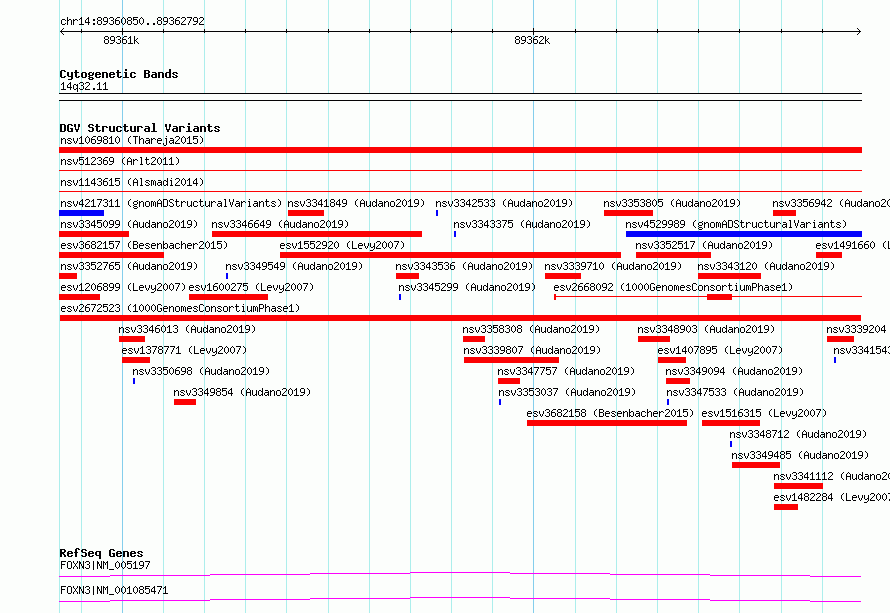Open the esv1516315 (Levy2007) label
This screenshot has height=613, width=890.
[764, 413]
